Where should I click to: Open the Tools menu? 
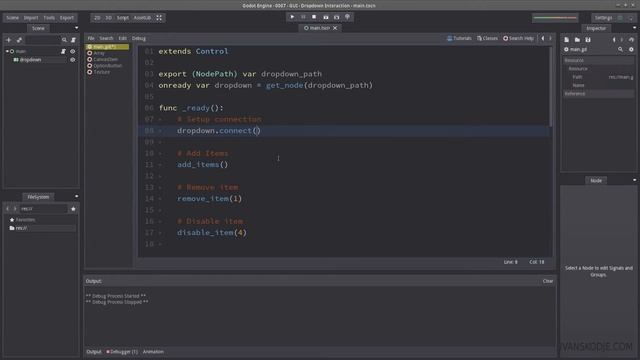pos(49,18)
